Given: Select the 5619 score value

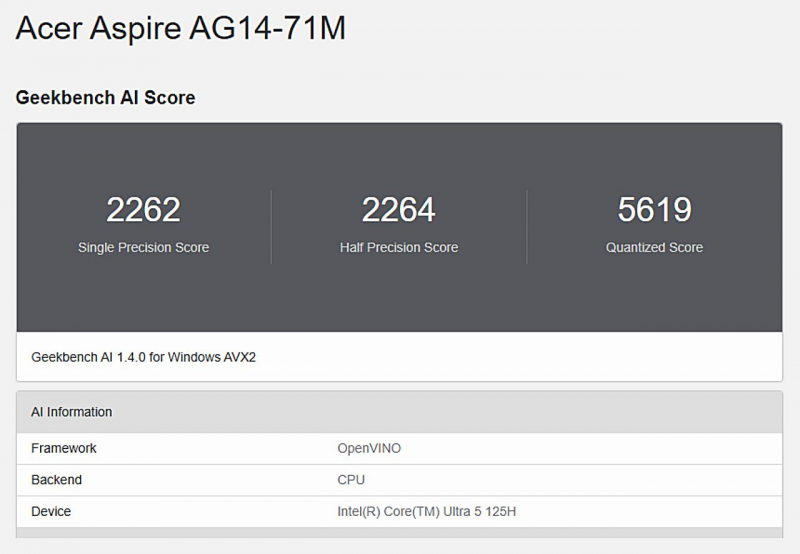Looking at the screenshot, I should point(654,210).
